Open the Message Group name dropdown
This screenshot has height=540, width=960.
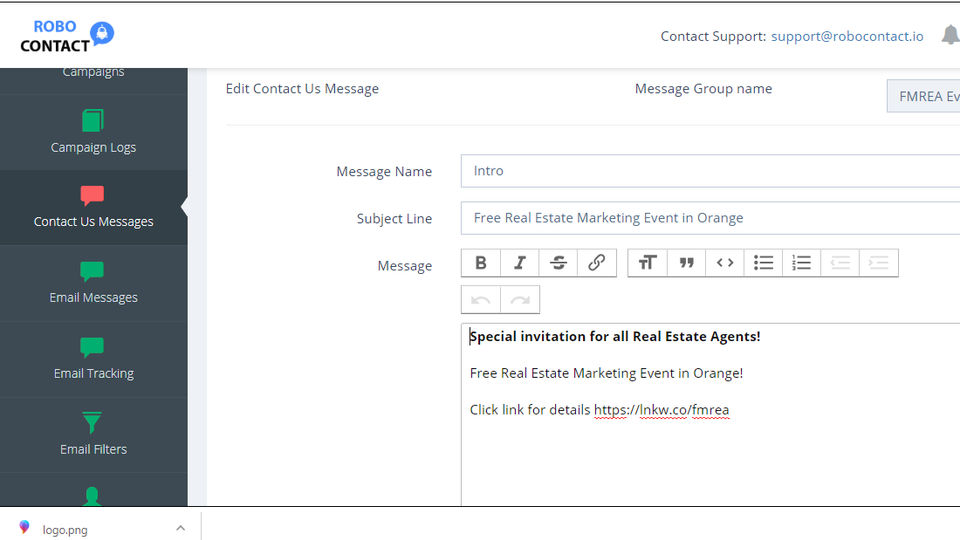923,96
